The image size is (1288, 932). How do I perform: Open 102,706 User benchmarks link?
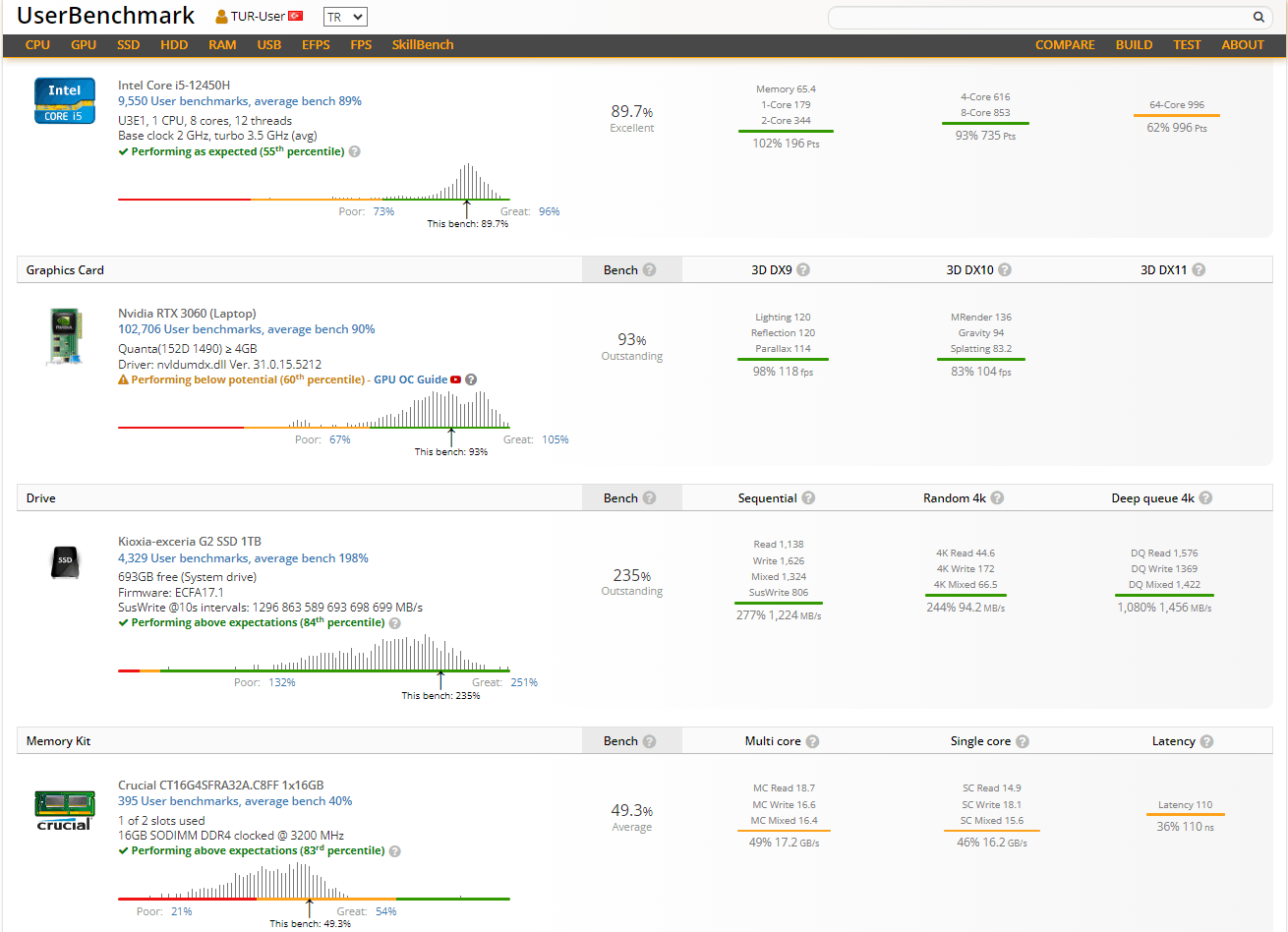pos(247,329)
